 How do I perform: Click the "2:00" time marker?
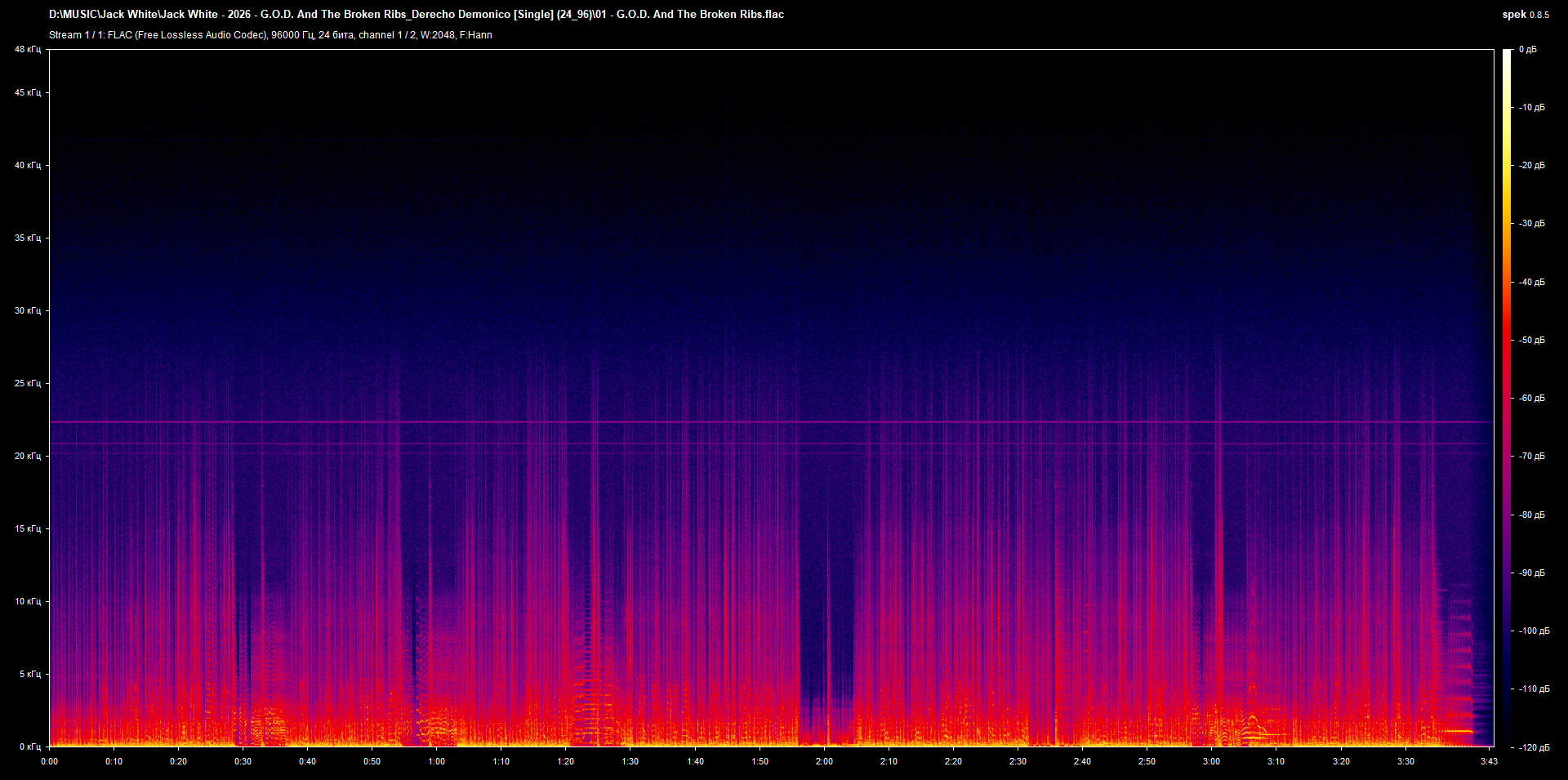pyautogui.click(x=824, y=761)
